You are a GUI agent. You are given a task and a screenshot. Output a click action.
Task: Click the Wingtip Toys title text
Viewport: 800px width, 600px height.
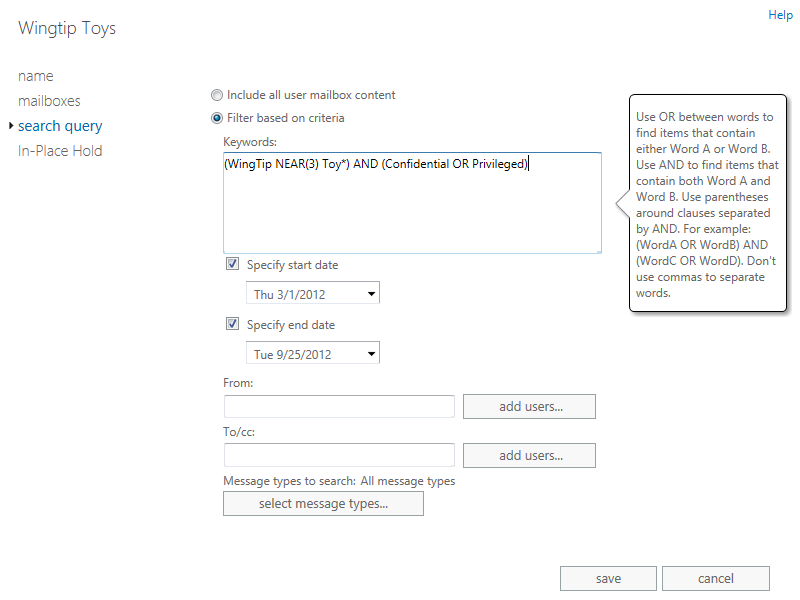67,29
